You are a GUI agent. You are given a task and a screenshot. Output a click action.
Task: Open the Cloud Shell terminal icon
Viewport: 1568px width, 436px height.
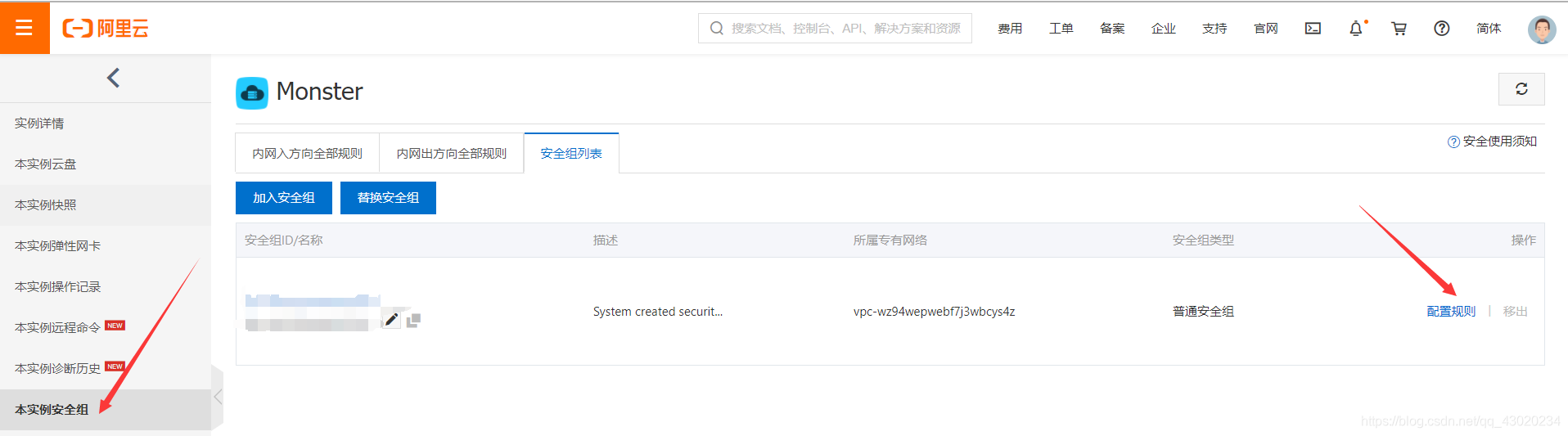(x=1313, y=29)
